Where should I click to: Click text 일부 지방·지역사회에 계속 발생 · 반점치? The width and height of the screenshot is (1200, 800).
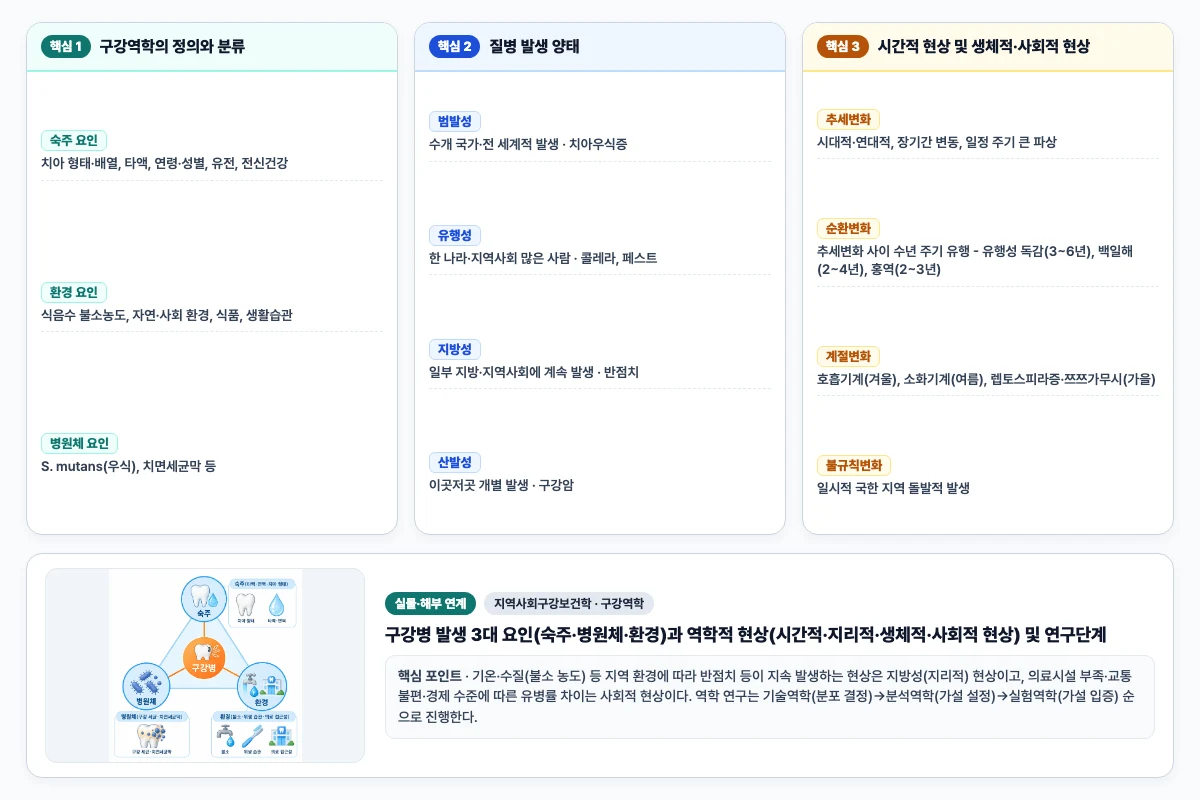(x=534, y=371)
